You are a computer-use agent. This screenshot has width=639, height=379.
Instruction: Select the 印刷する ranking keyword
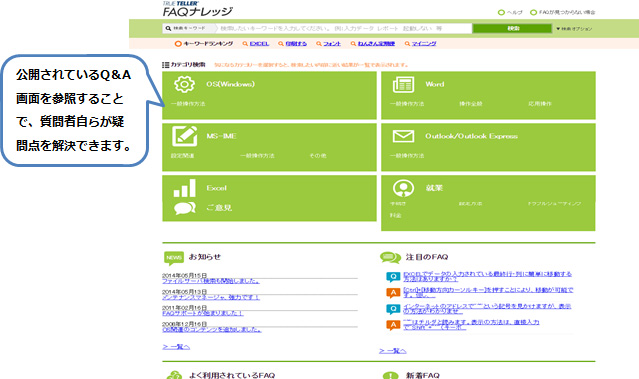pos(296,44)
